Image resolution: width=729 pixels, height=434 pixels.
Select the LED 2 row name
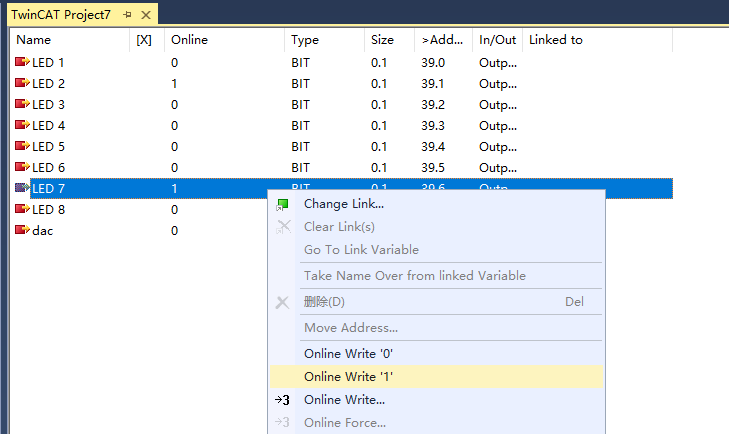pos(48,83)
